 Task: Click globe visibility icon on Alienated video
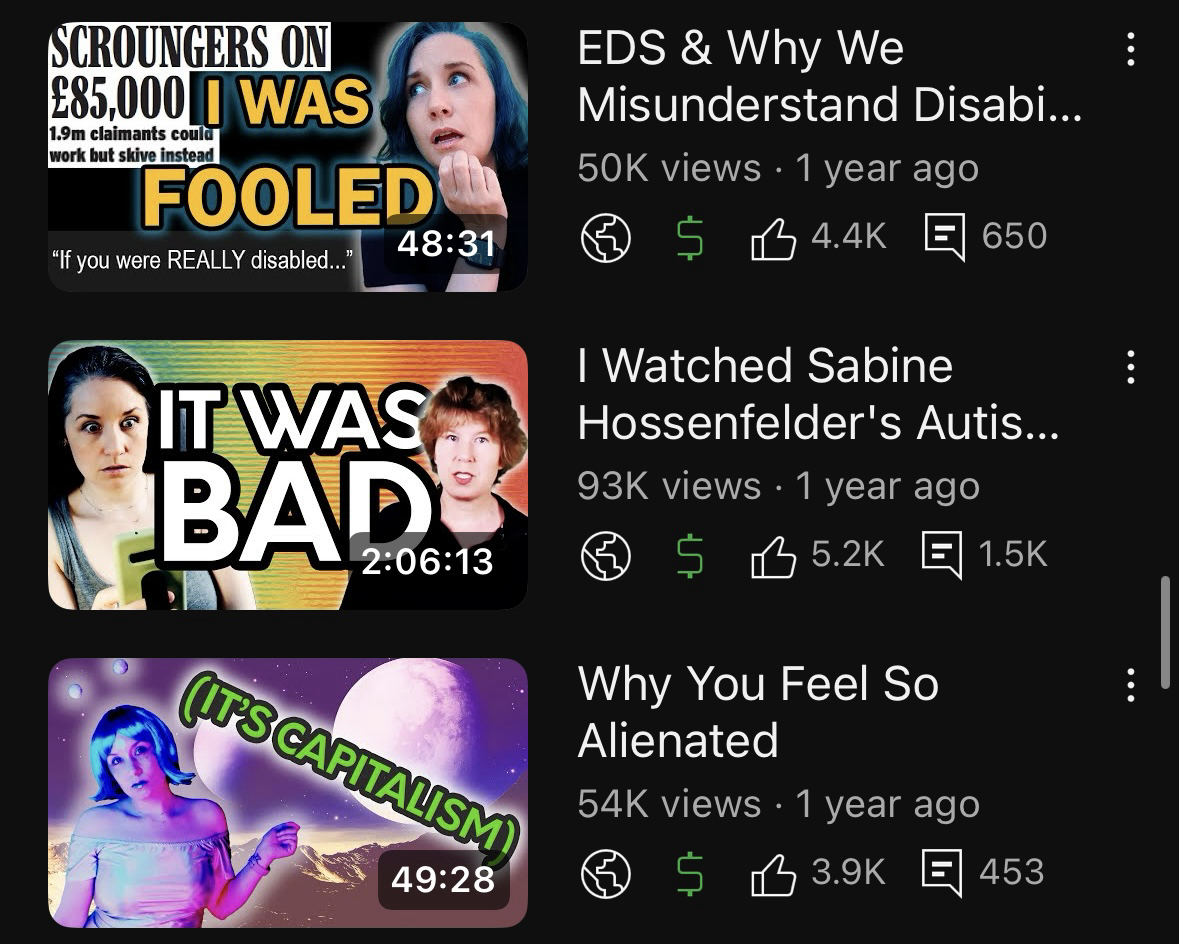[605, 874]
